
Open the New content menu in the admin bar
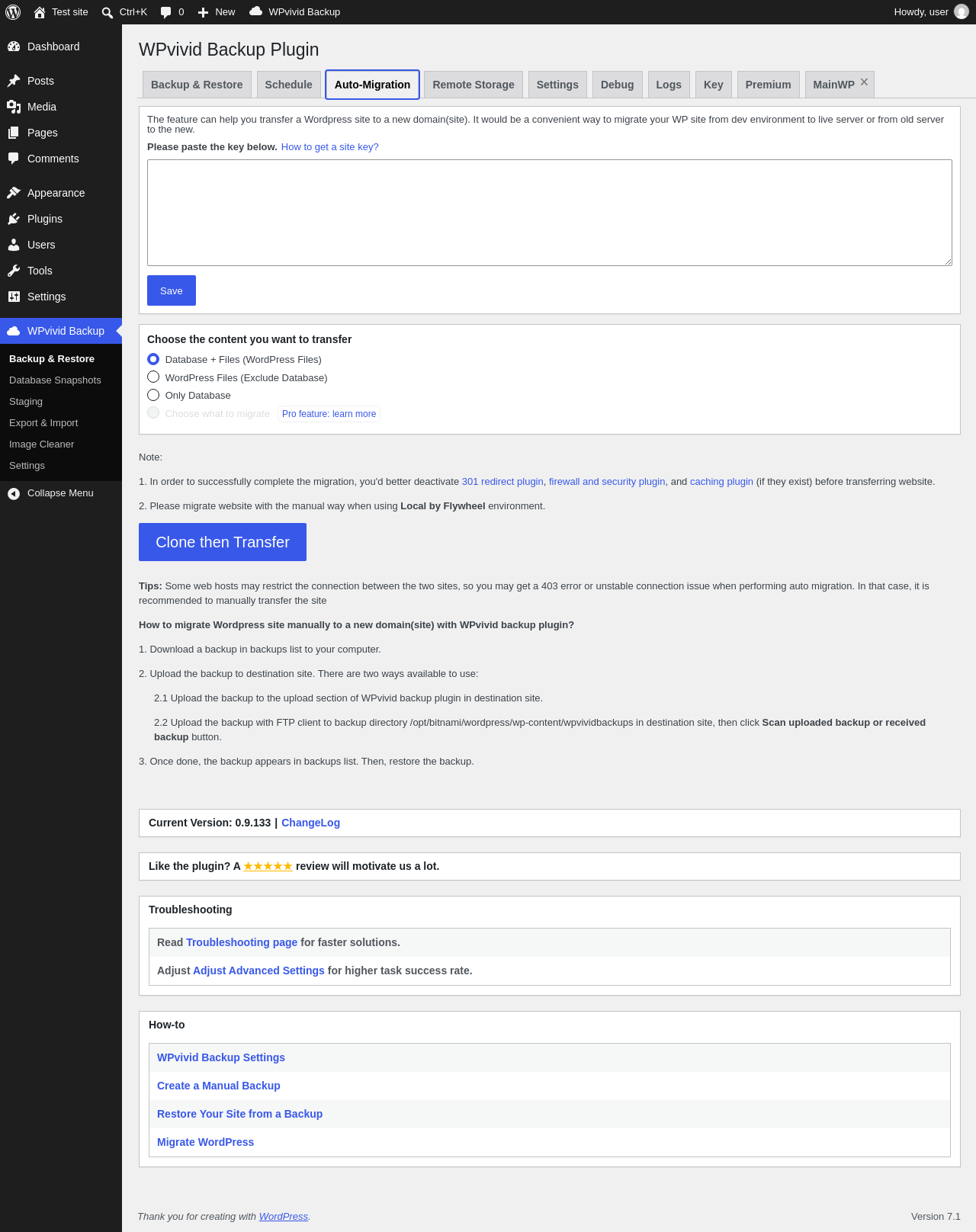(x=217, y=12)
